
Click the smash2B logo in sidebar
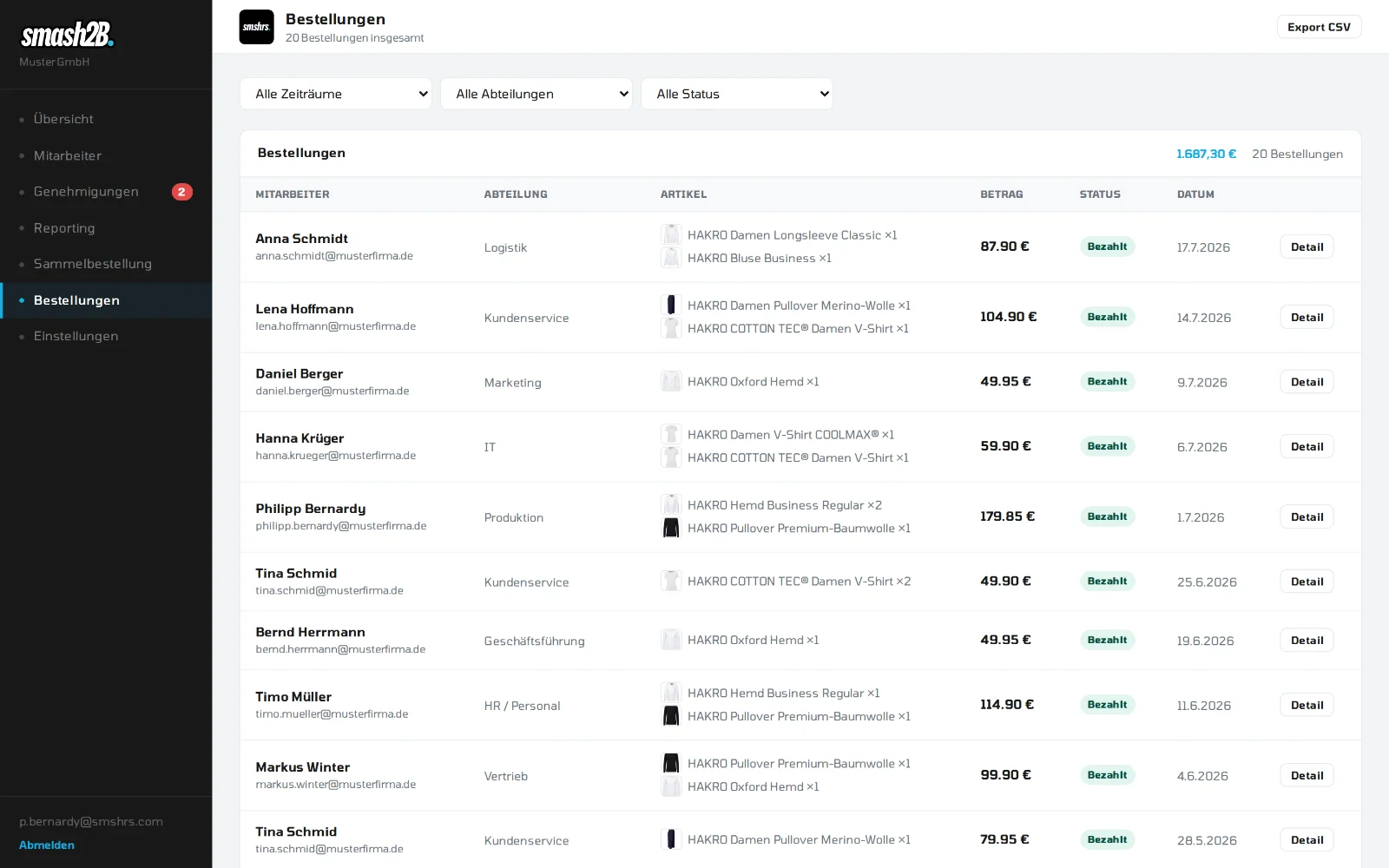67,35
